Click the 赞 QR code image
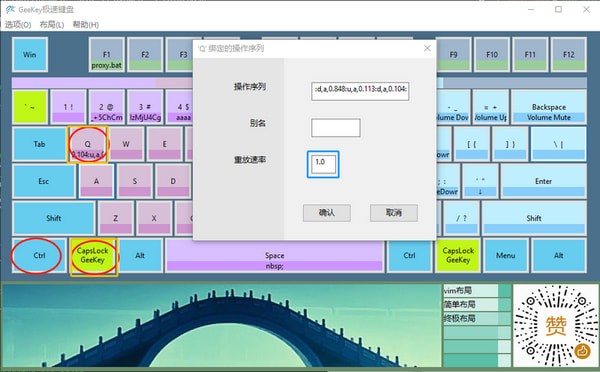 click(556, 325)
